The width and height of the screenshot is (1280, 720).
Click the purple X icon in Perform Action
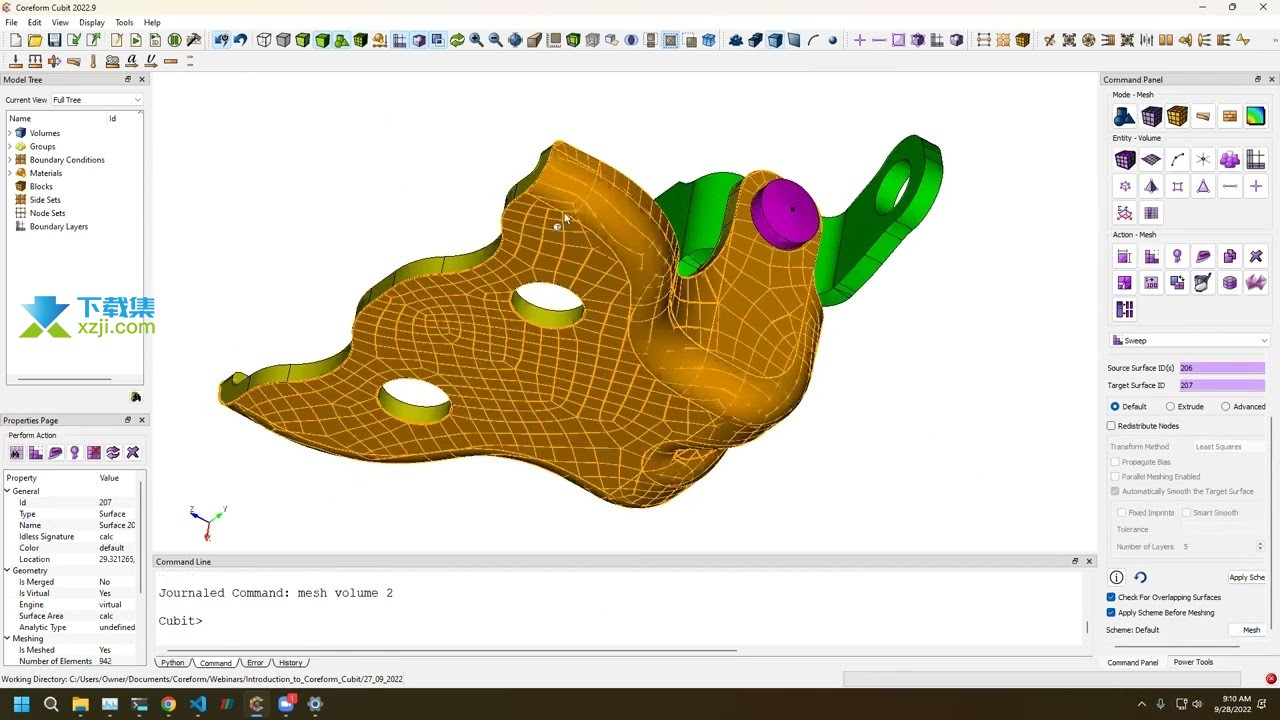[x=132, y=453]
